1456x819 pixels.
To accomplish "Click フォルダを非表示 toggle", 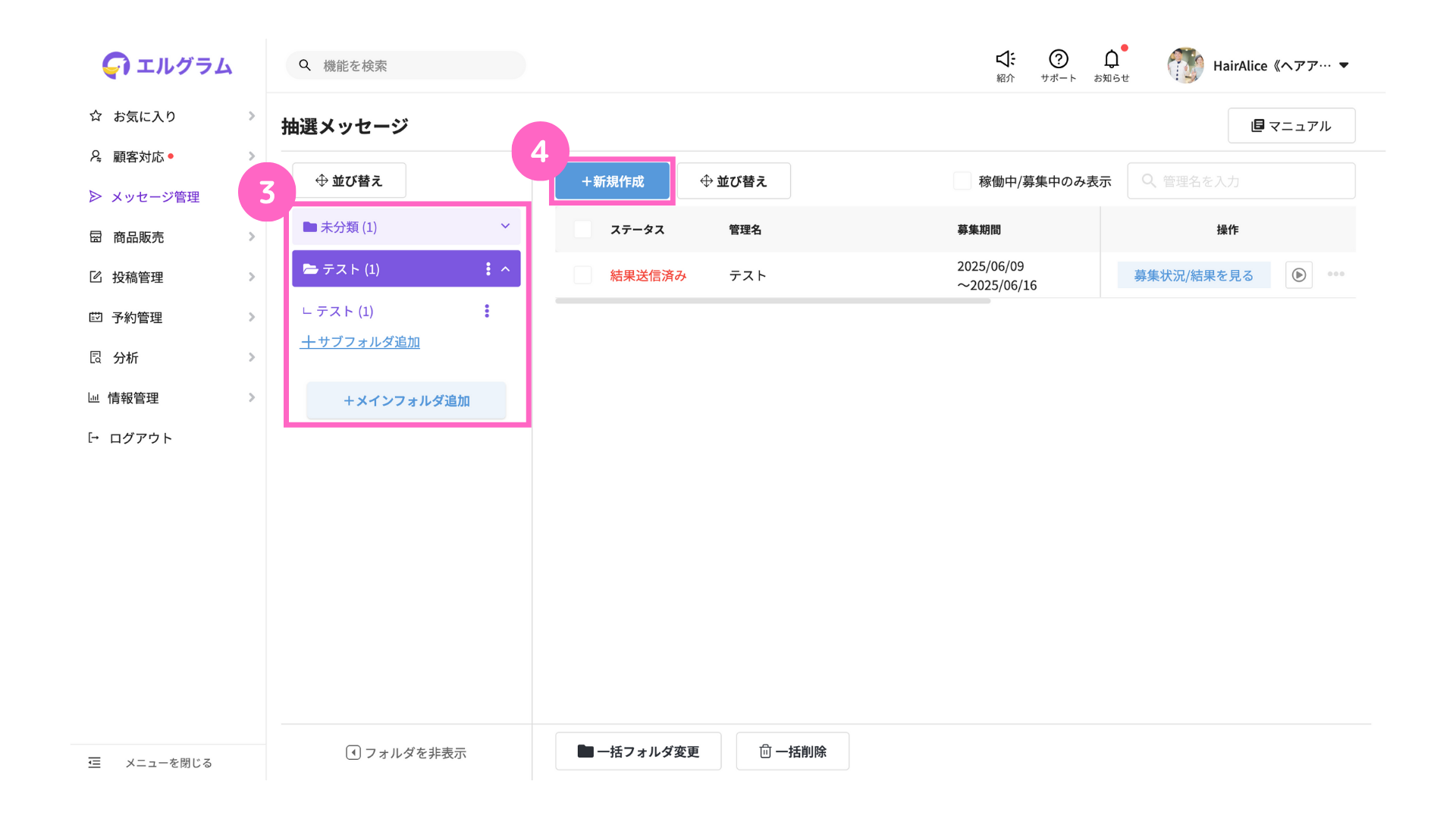I will coord(406,752).
